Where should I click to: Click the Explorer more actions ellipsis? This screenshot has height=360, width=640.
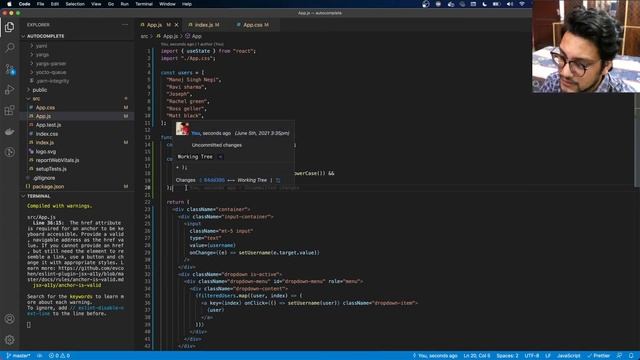[x=125, y=25]
